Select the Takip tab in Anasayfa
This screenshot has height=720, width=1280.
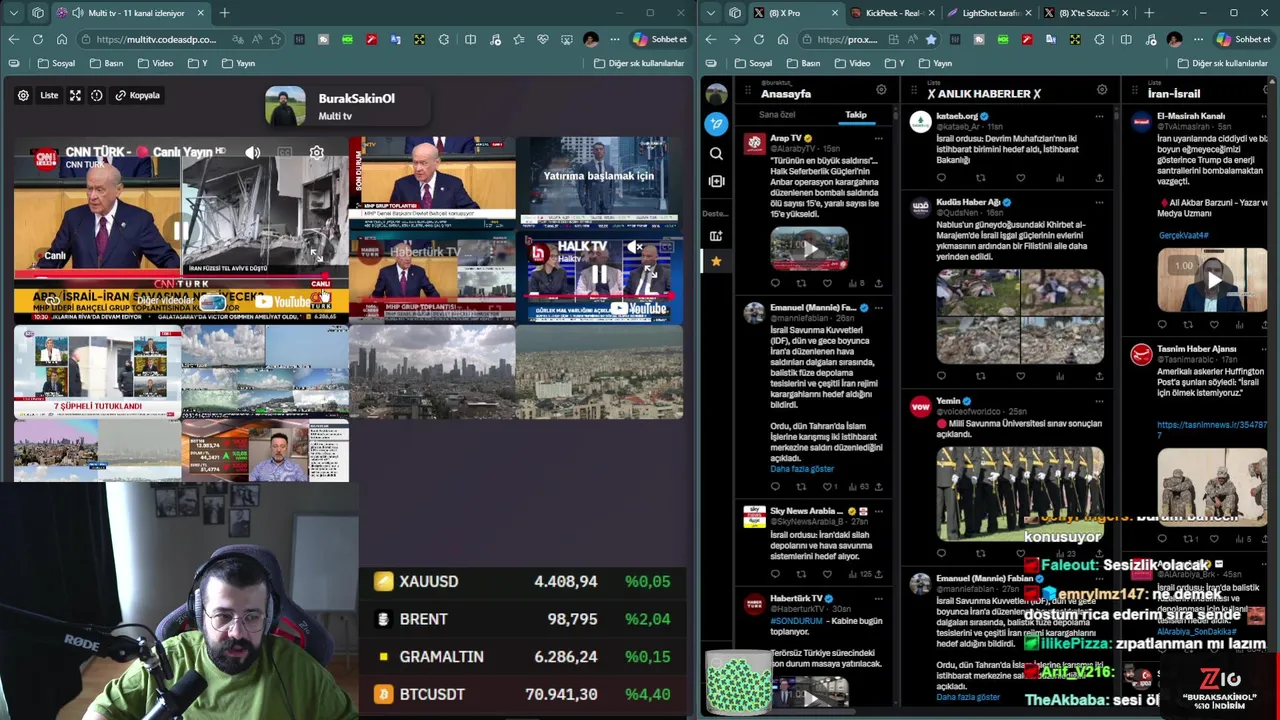tap(856, 115)
